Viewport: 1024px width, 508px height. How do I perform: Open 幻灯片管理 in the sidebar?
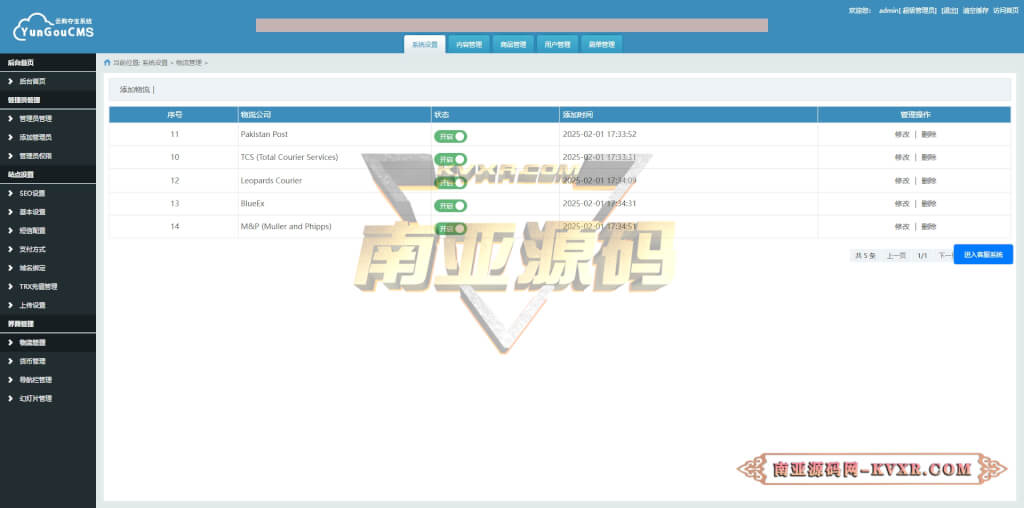coord(48,398)
